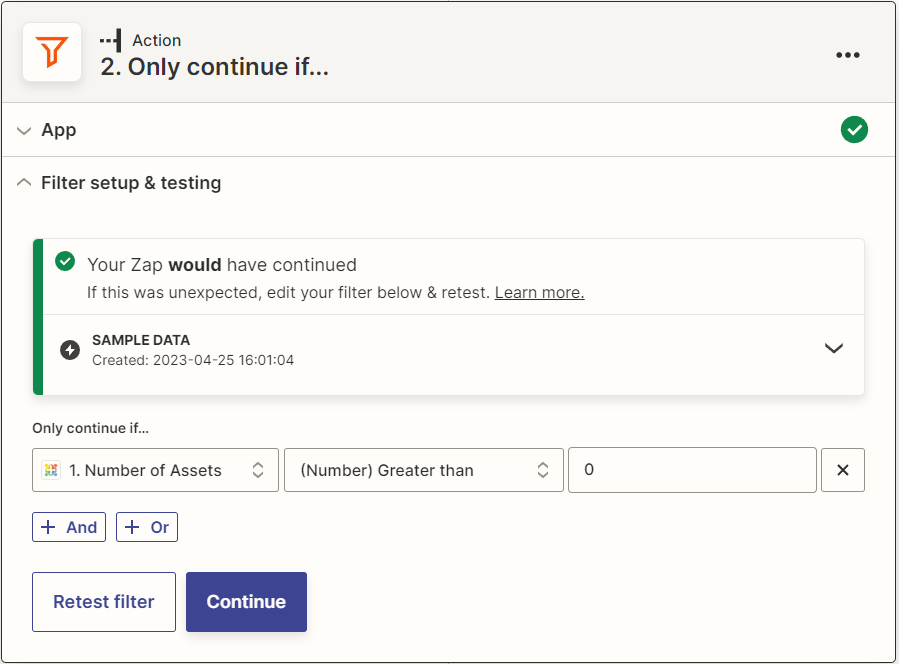Image resolution: width=899 pixels, height=664 pixels.
Task: Click the Sample Data lightning bolt icon
Action: coord(70,350)
